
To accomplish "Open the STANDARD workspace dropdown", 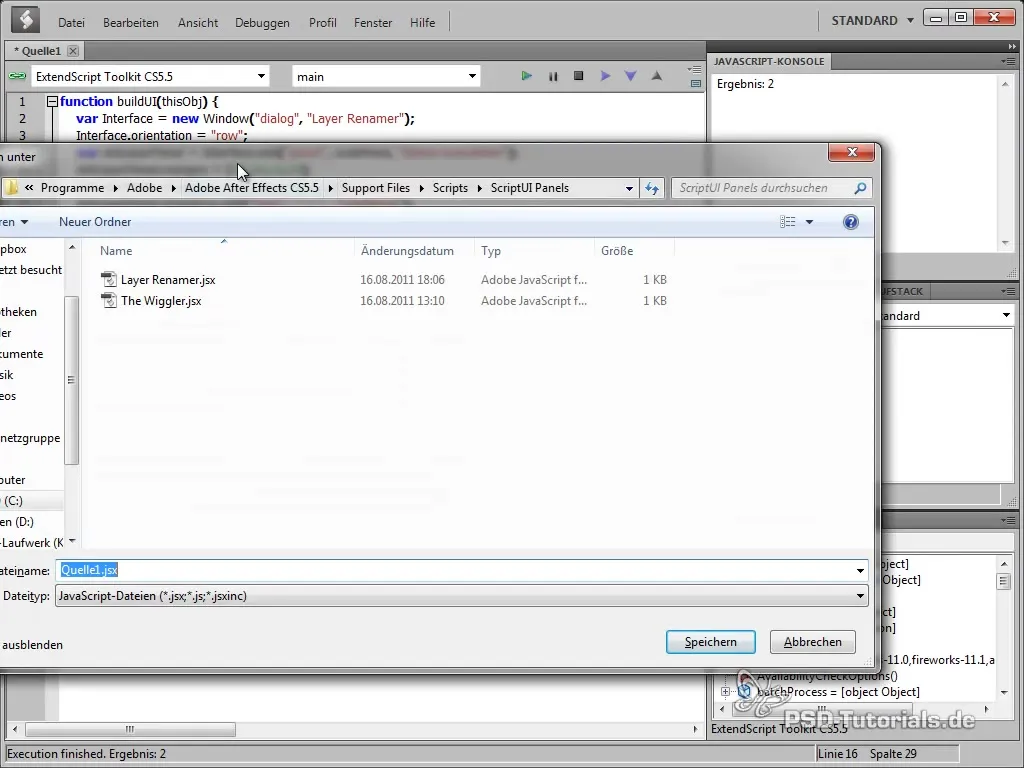I will [872, 20].
